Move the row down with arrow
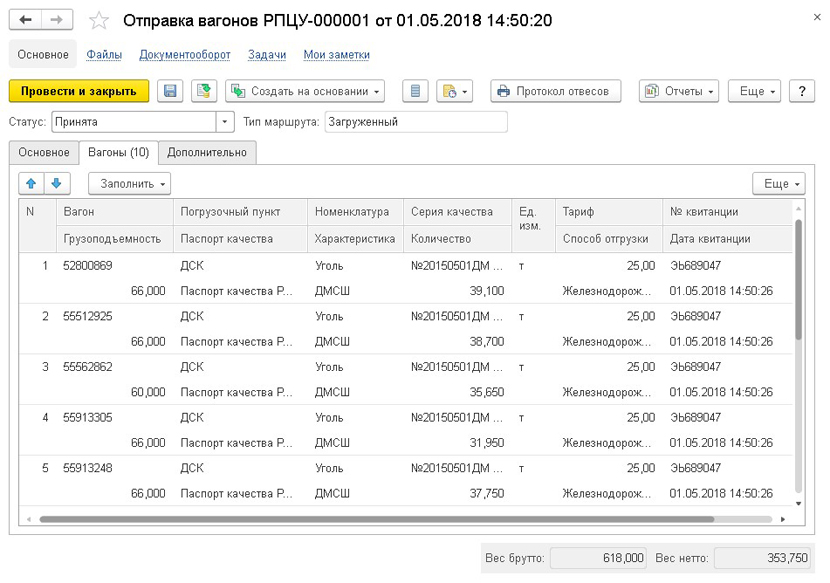830x583 pixels. pyautogui.click(x=57, y=184)
